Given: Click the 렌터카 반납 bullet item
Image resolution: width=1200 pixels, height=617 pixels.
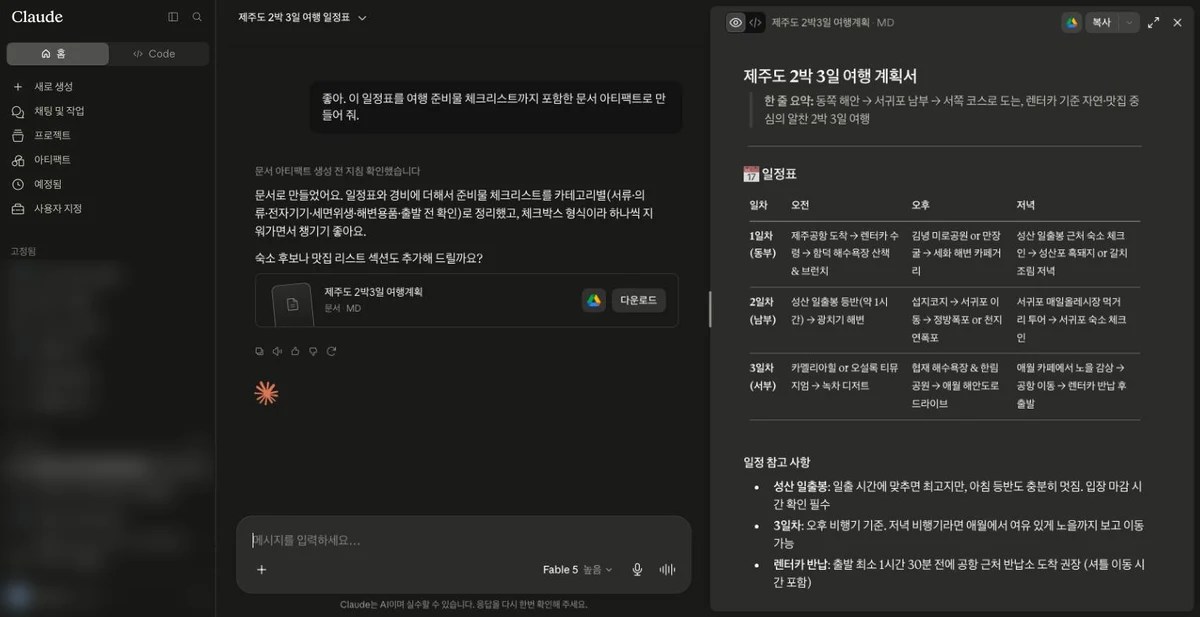Looking at the screenshot, I should (958, 573).
